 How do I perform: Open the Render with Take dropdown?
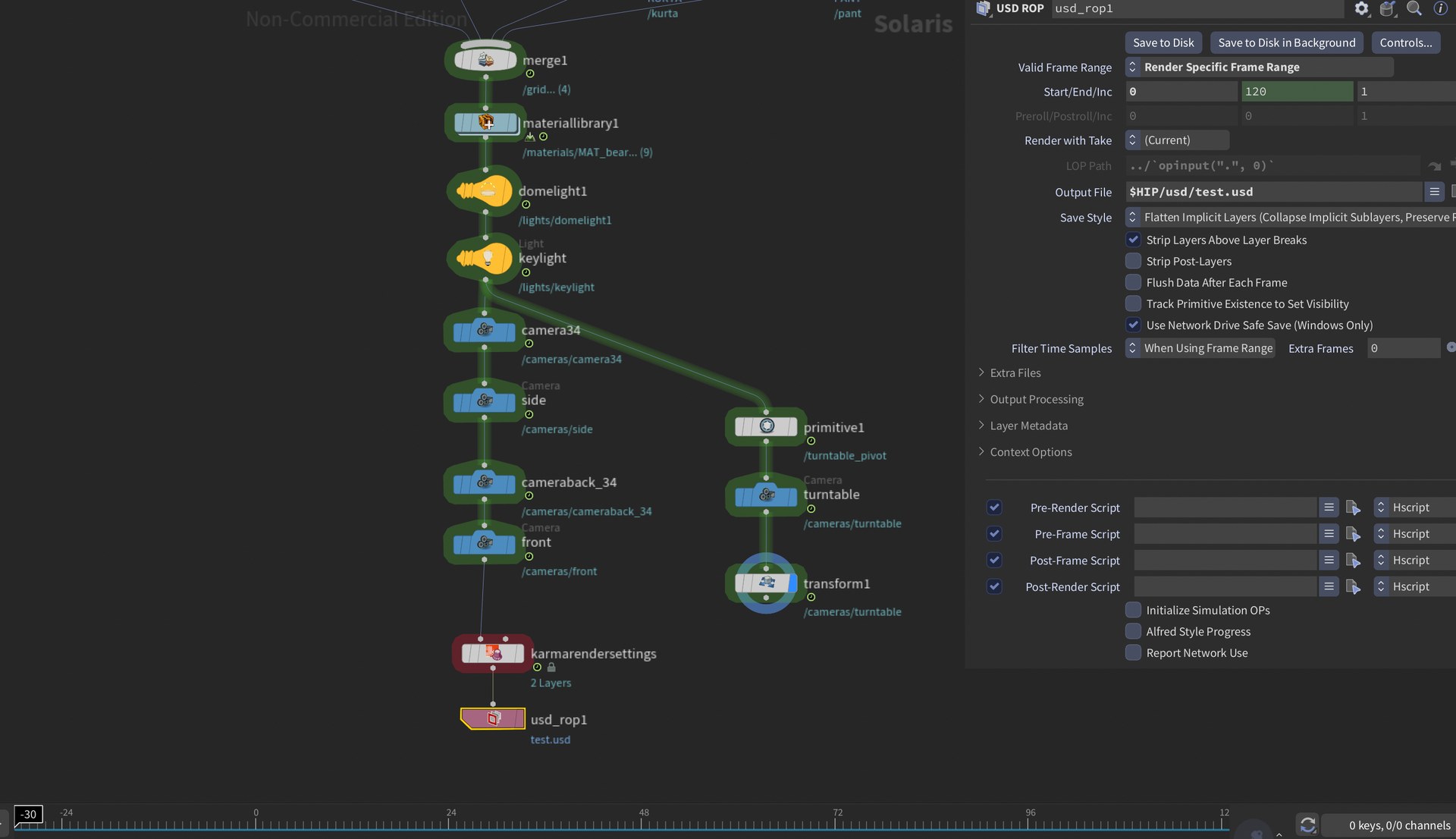[x=1177, y=140]
